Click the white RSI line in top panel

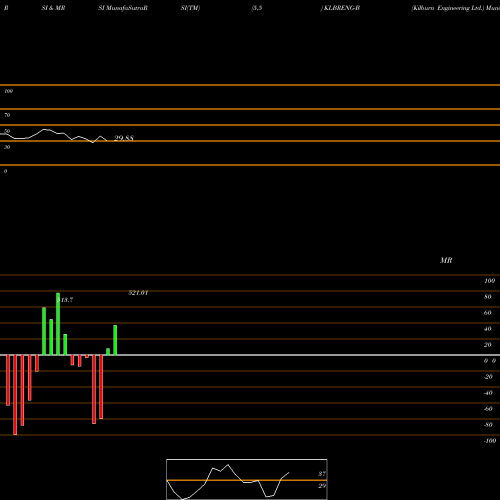point(53,136)
